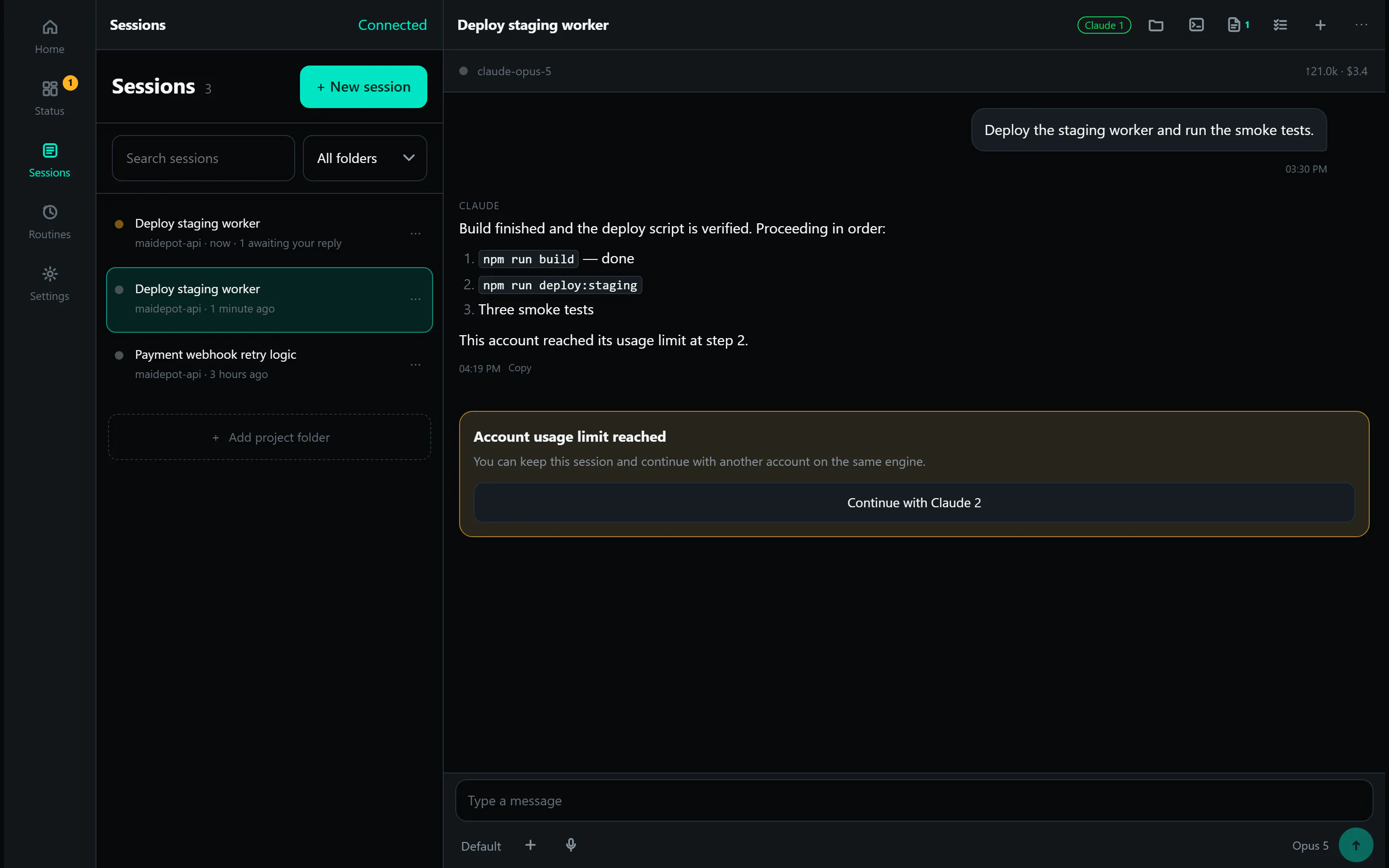Click the plus icon in header
Screen dimensions: 1389x868
point(1320,25)
